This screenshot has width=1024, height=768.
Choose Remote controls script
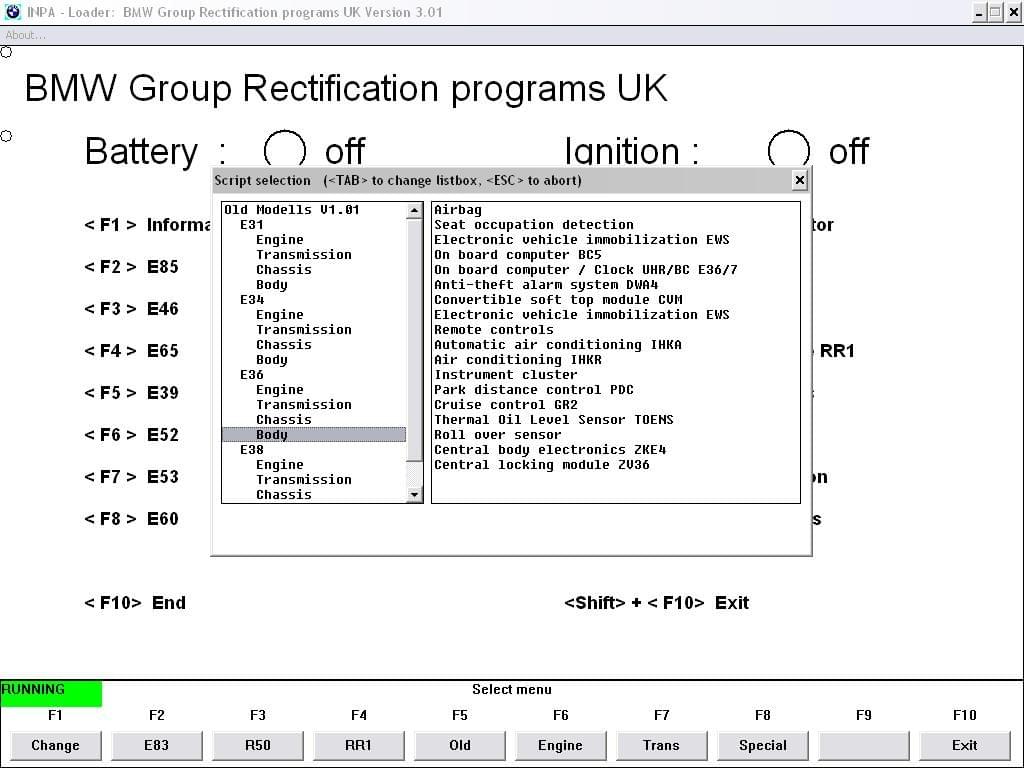click(x=494, y=330)
